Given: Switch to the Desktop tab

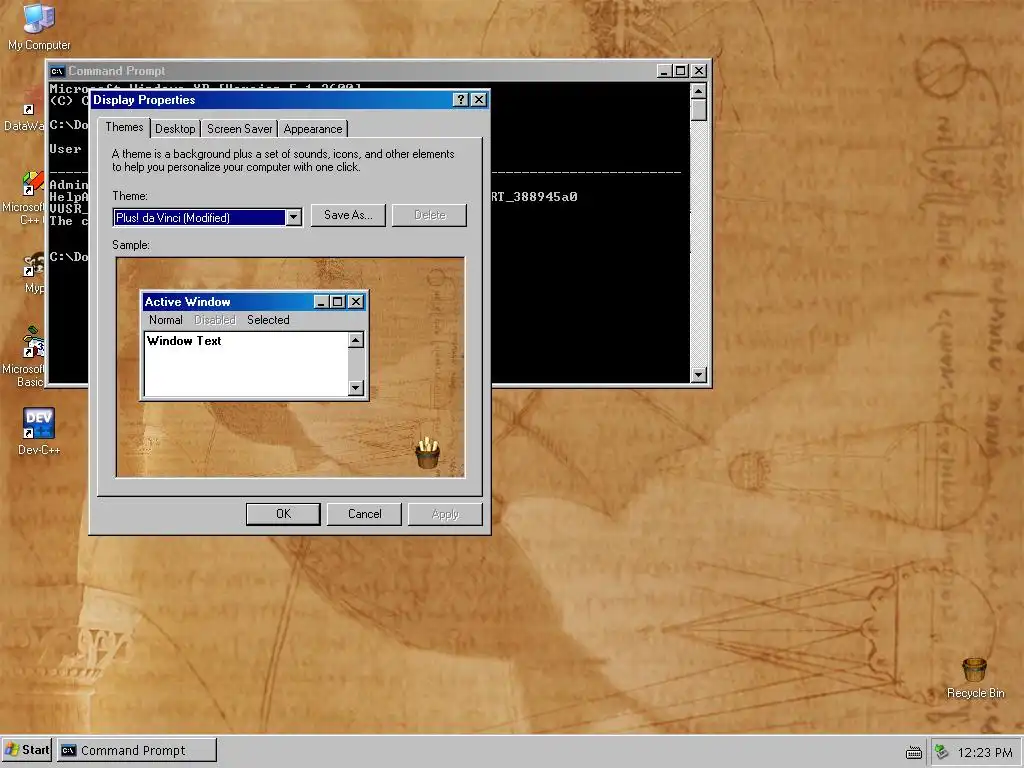Looking at the screenshot, I should tap(175, 129).
